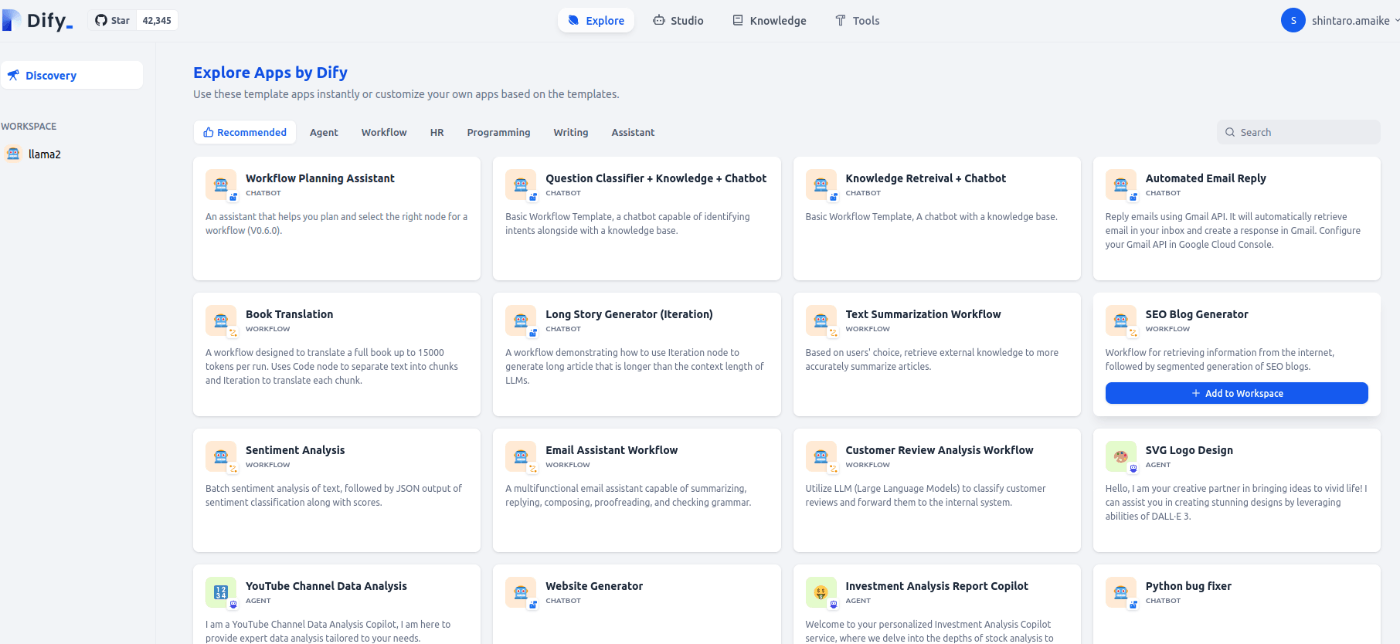Filter apps by Writing category
The width and height of the screenshot is (1400, 644).
point(571,132)
